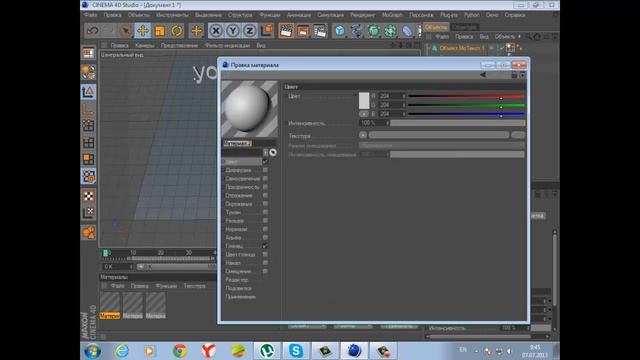Open uTorrent from the taskbar

(x=267, y=351)
